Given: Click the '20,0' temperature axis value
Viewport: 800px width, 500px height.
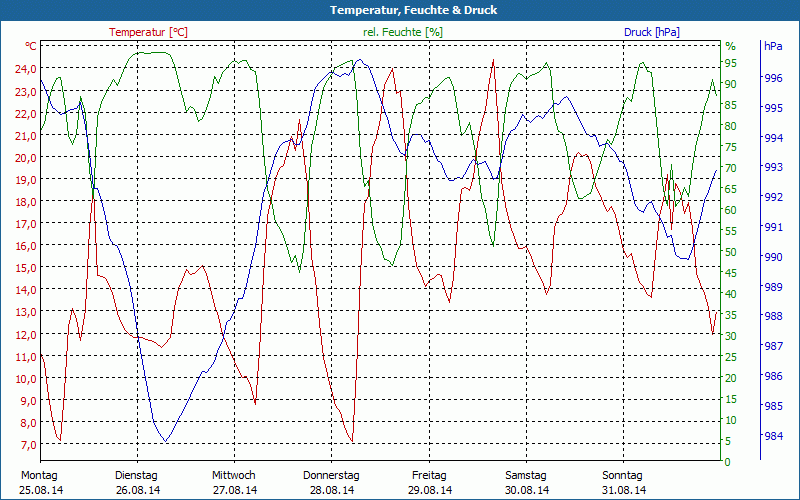Looking at the screenshot, I should coord(25,157).
